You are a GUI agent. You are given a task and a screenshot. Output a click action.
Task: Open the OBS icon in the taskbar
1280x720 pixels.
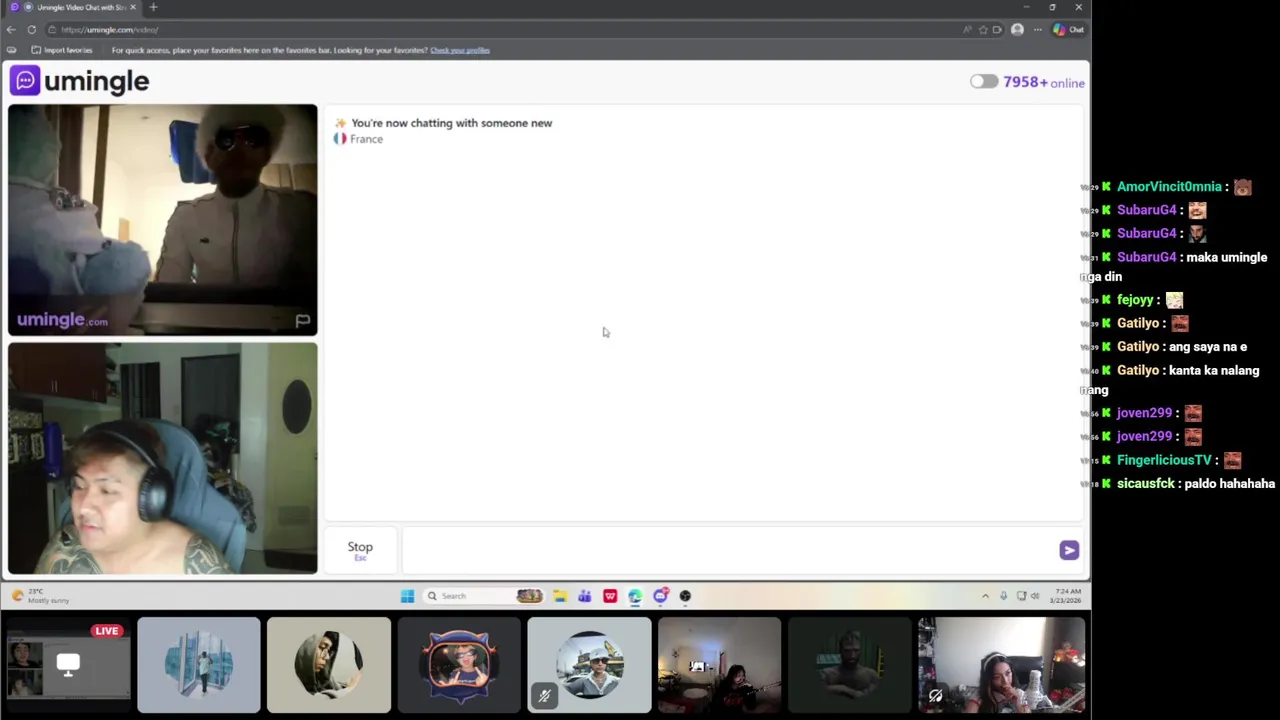tap(685, 596)
